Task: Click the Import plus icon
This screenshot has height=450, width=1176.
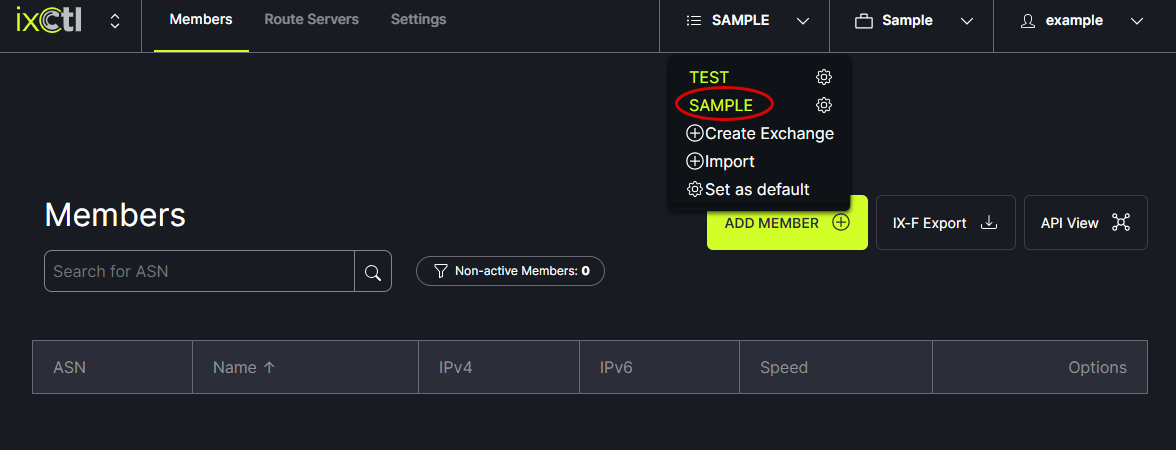Action: (x=695, y=161)
